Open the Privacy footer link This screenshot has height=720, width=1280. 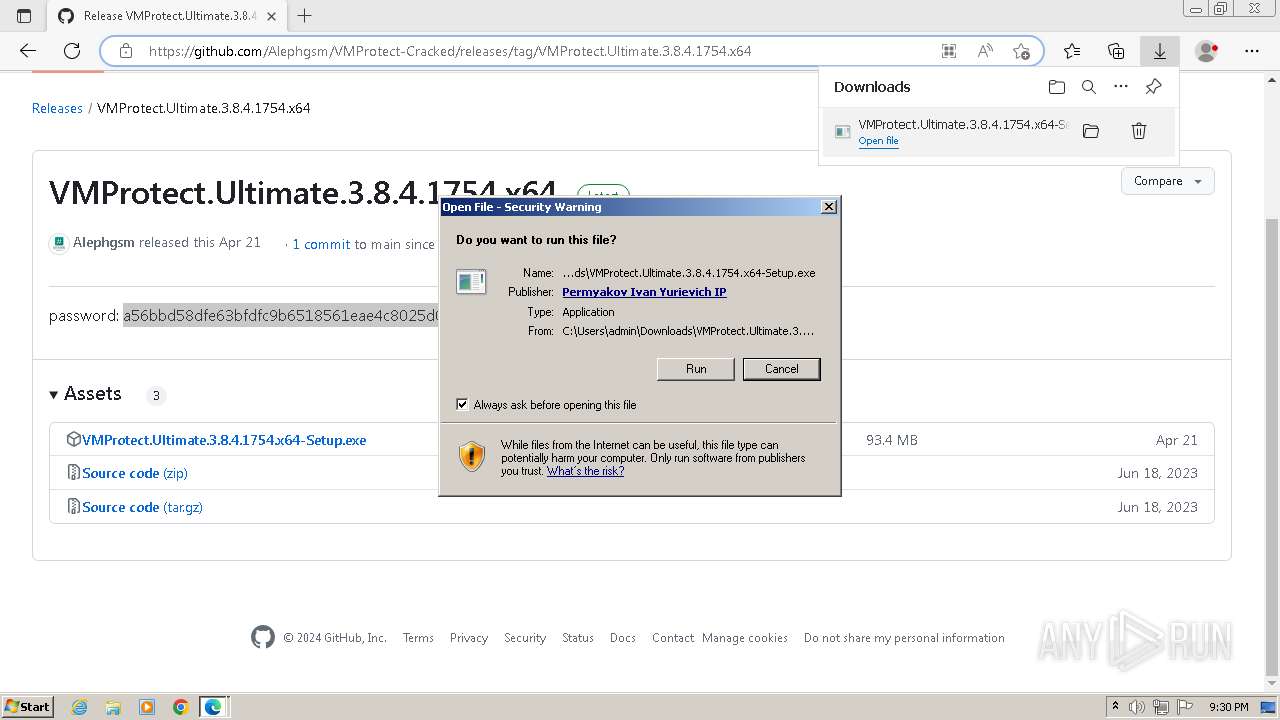469,638
